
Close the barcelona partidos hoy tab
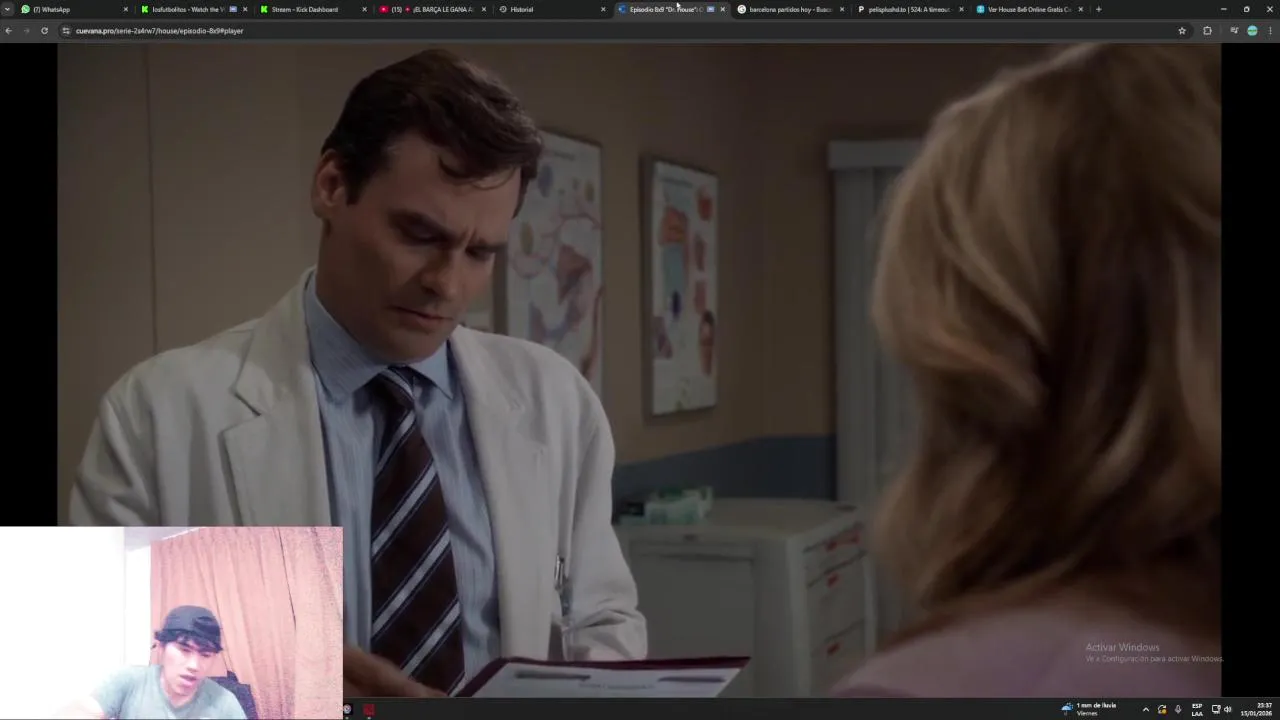pos(842,9)
